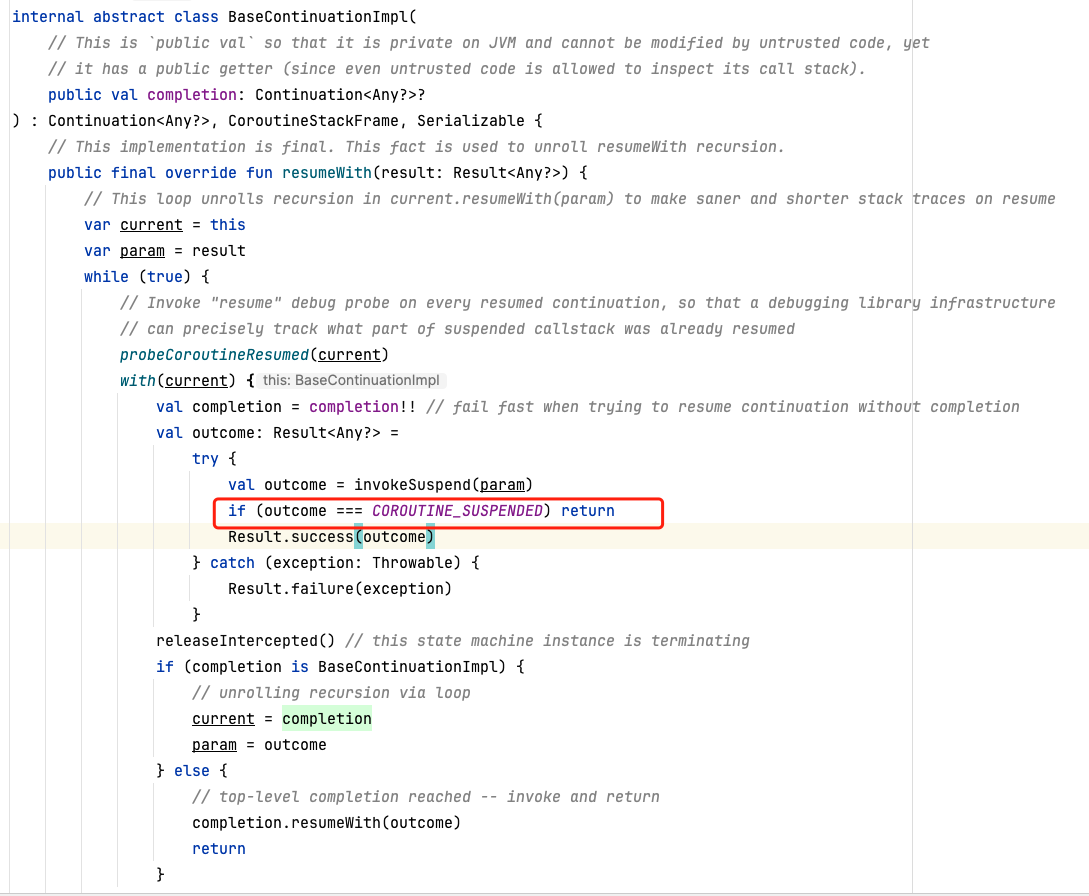Click the COROUTINE_SUSPENDED constant
The height and width of the screenshot is (896, 1089).
(457, 511)
